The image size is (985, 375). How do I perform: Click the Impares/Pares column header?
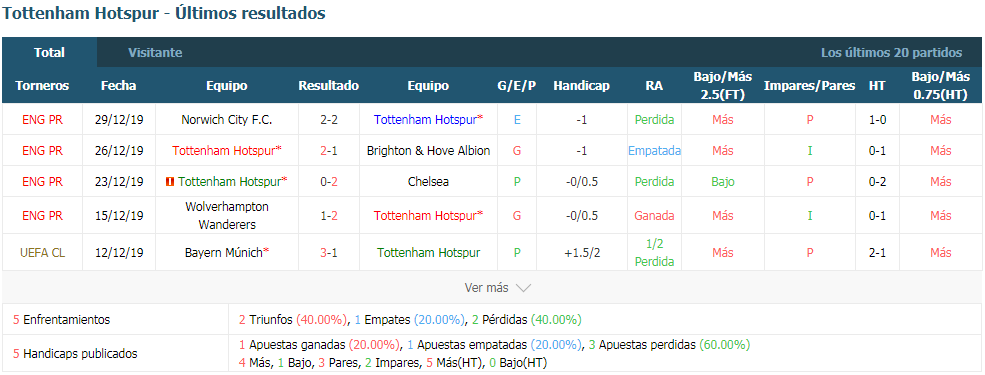pyautogui.click(x=809, y=86)
